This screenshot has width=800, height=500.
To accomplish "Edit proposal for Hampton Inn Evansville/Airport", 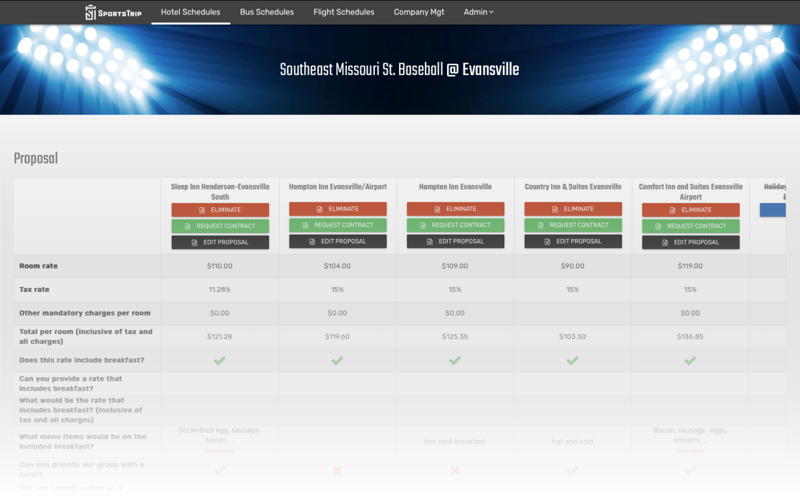I will point(338,241).
